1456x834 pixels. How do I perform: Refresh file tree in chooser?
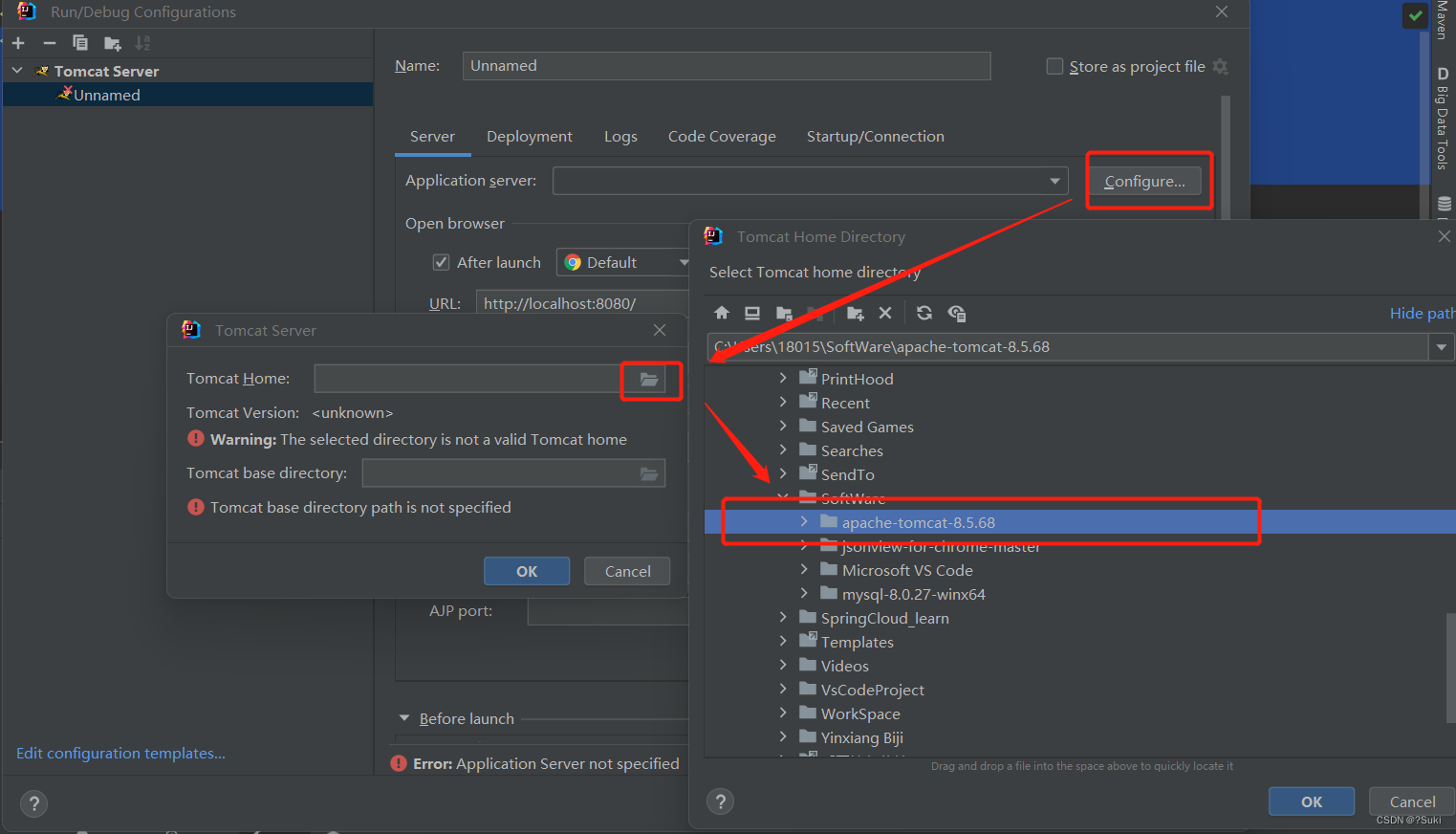point(924,313)
